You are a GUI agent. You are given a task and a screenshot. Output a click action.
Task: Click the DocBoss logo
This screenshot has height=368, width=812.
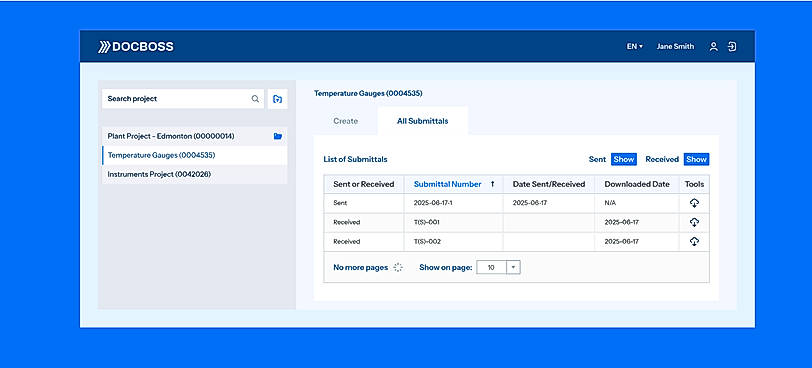pos(136,47)
